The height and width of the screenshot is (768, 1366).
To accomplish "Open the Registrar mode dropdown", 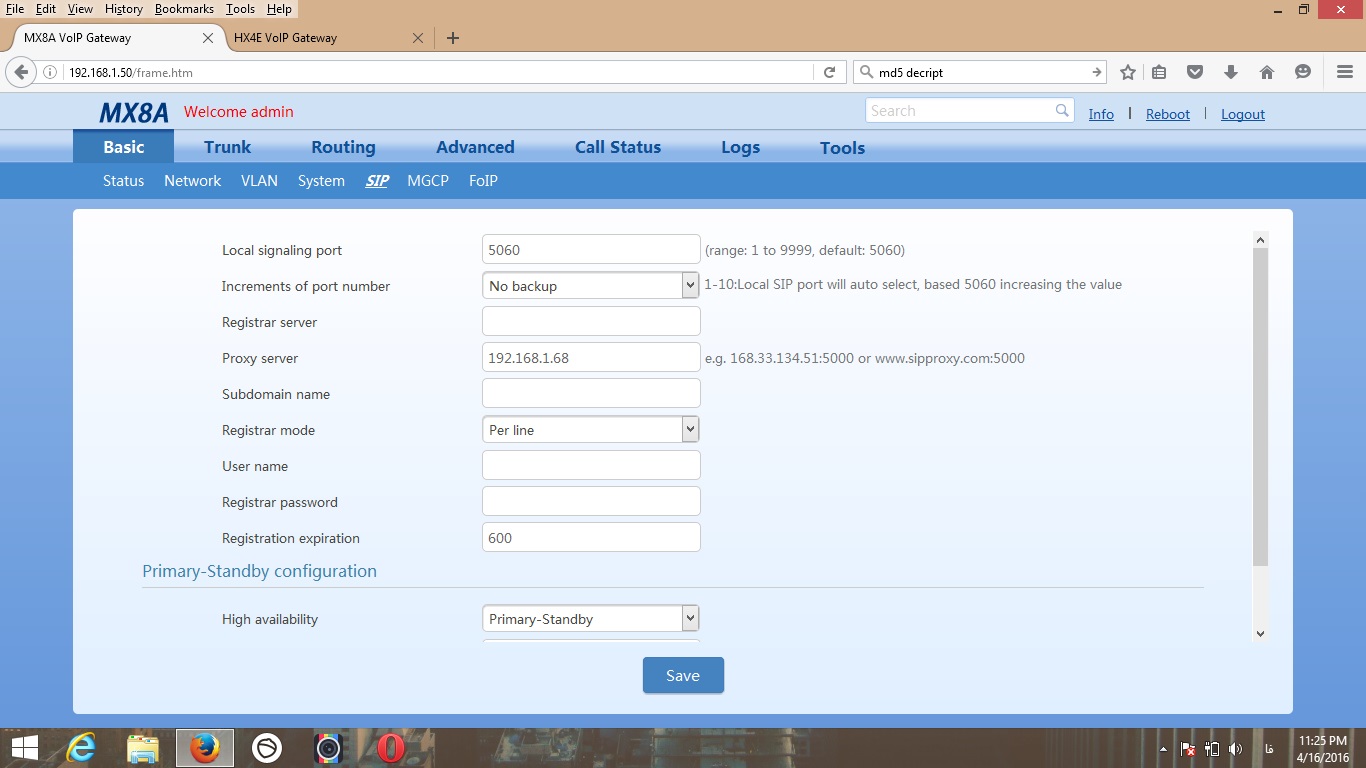I will [689, 430].
